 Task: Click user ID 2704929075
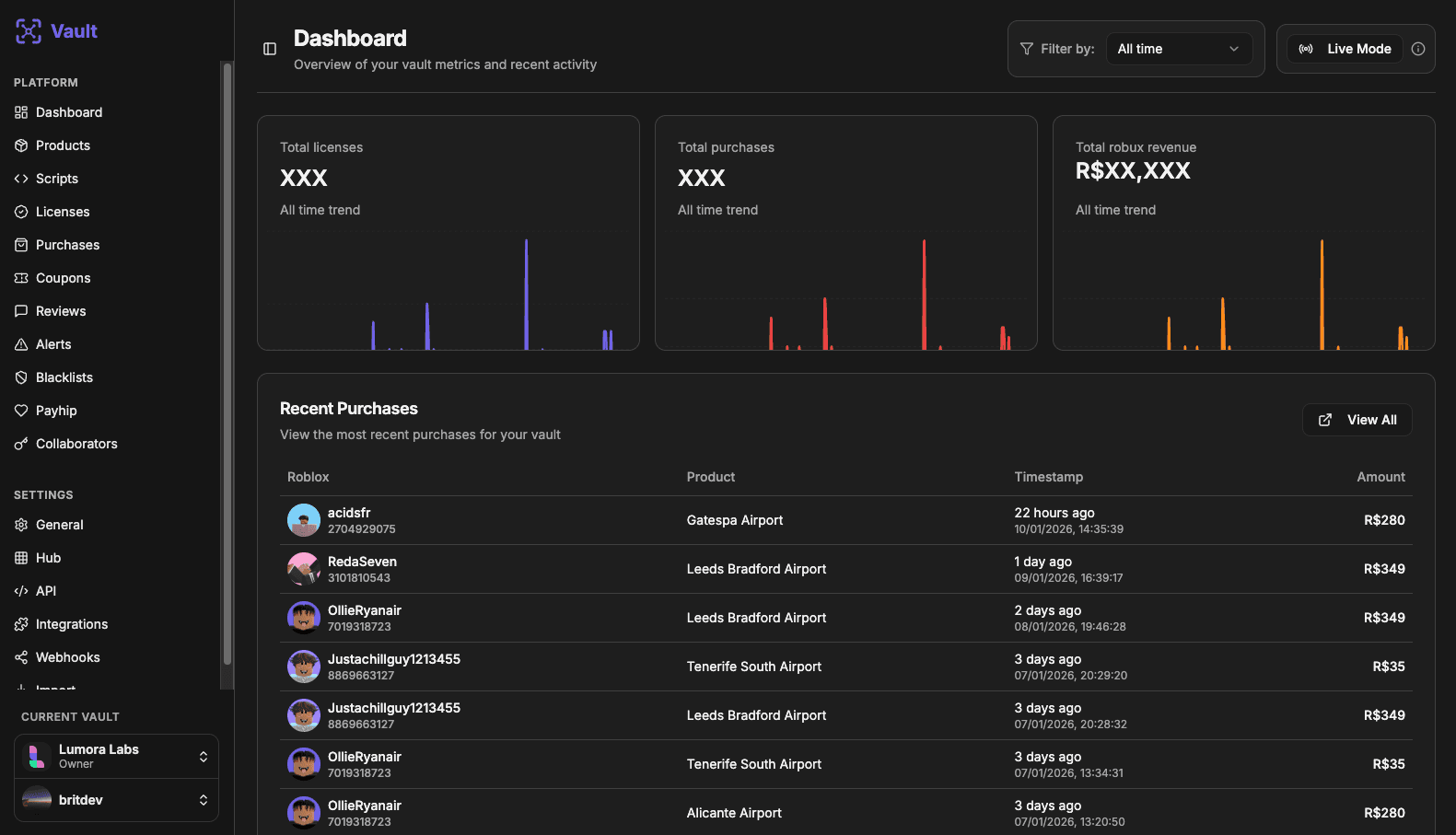click(361, 529)
